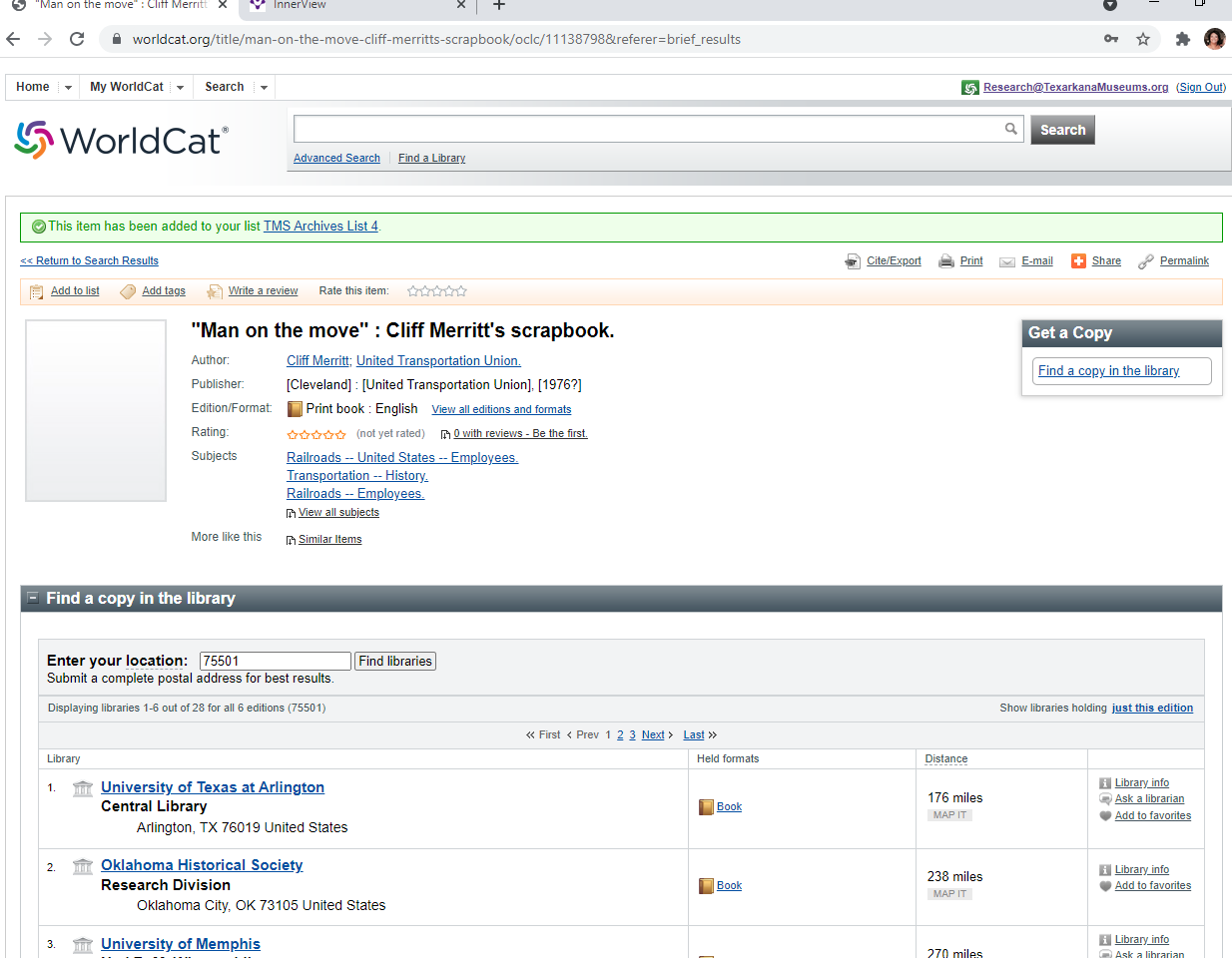Go to Next results page
Image resolution: width=1232 pixels, height=958 pixels.
[x=653, y=734]
